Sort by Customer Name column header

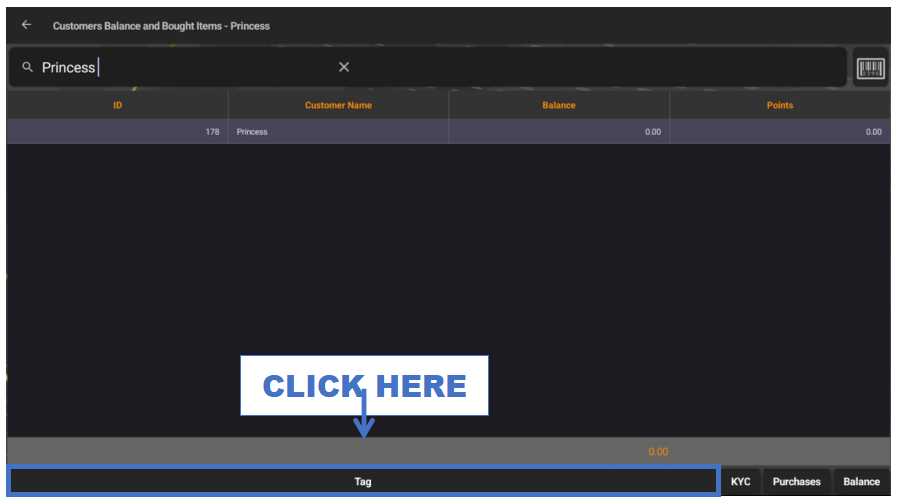pos(338,105)
